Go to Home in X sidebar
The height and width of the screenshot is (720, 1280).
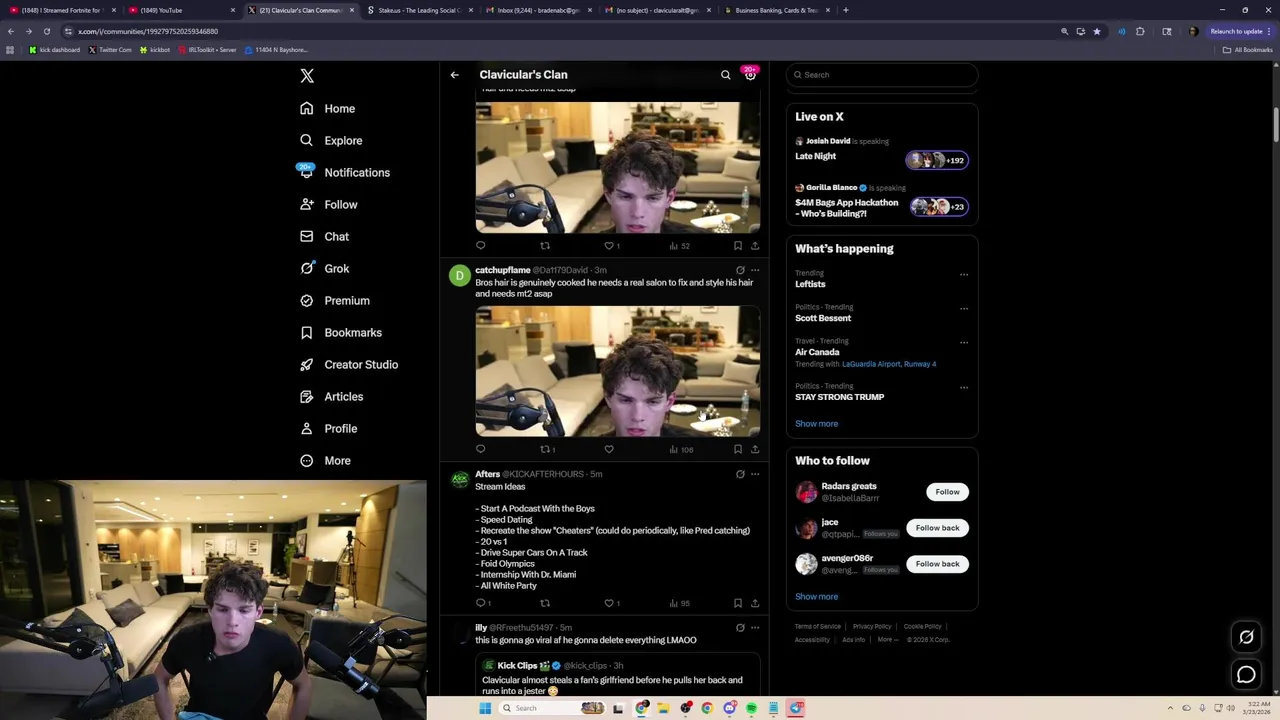[328, 108]
